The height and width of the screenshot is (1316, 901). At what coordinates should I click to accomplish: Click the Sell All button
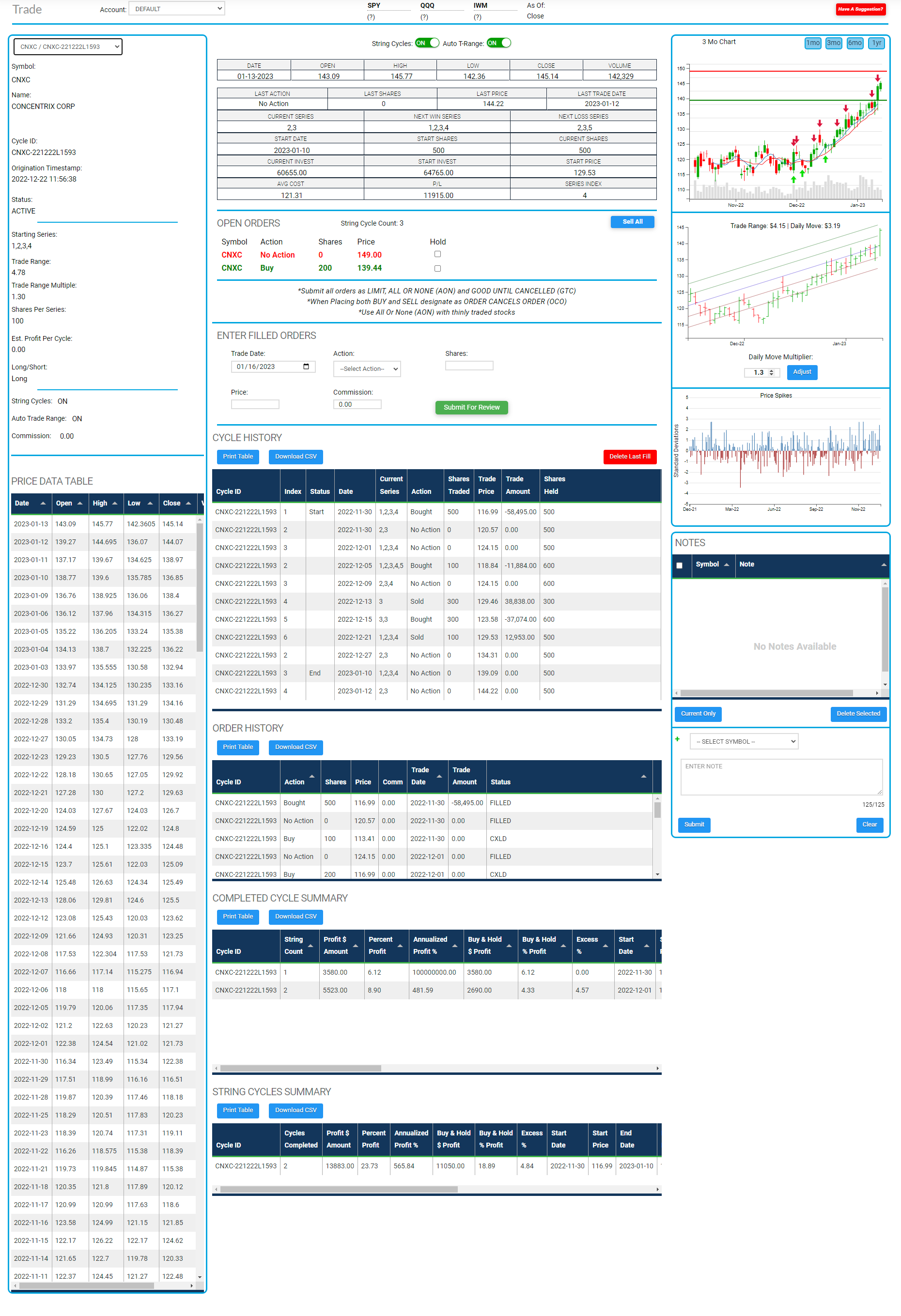pyautogui.click(x=633, y=222)
